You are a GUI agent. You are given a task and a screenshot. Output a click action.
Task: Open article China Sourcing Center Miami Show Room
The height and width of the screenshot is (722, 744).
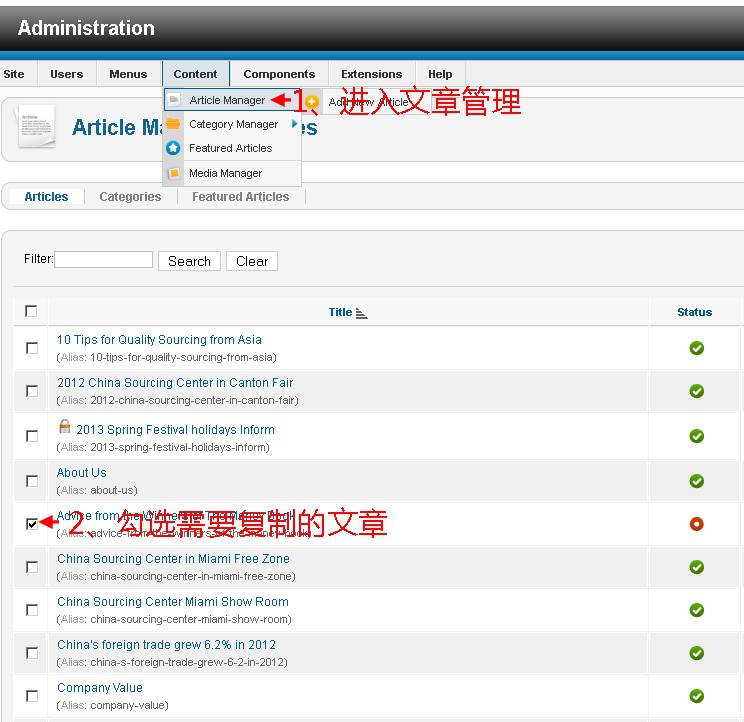click(173, 602)
